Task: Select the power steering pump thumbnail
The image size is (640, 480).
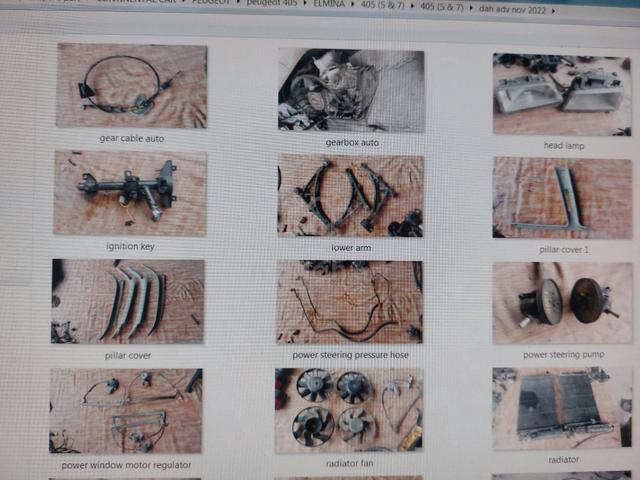Action: [x=563, y=304]
